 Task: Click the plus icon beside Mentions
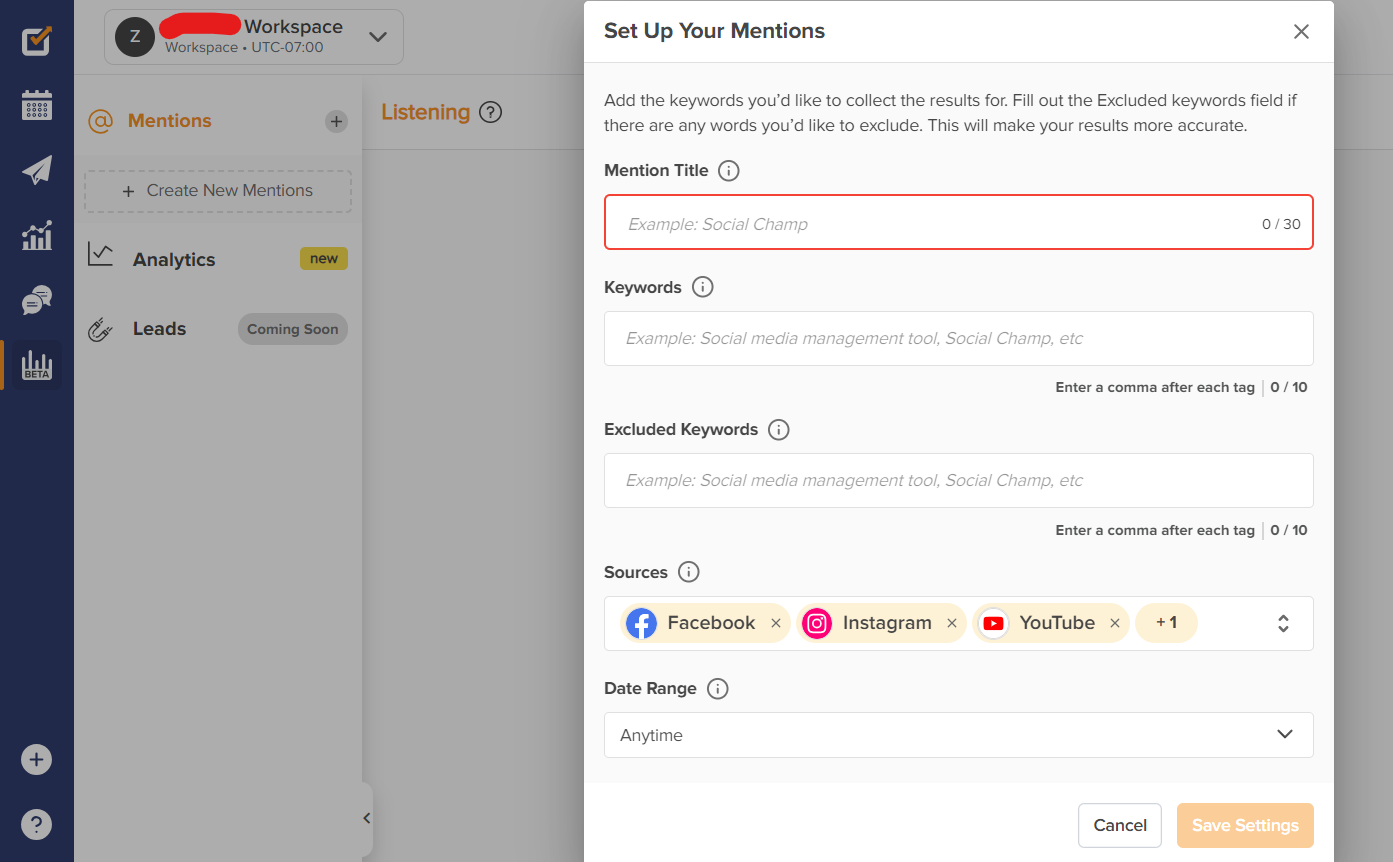[337, 121]
